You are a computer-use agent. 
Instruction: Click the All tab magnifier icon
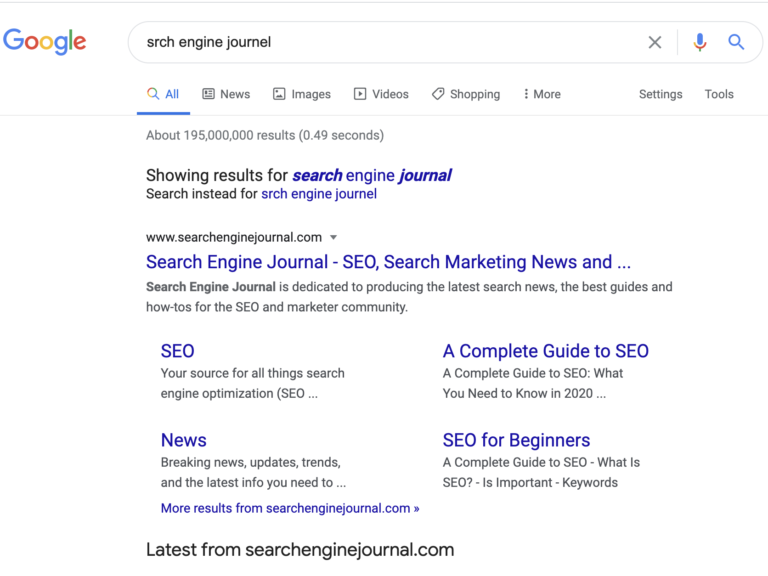pos(153,94)
